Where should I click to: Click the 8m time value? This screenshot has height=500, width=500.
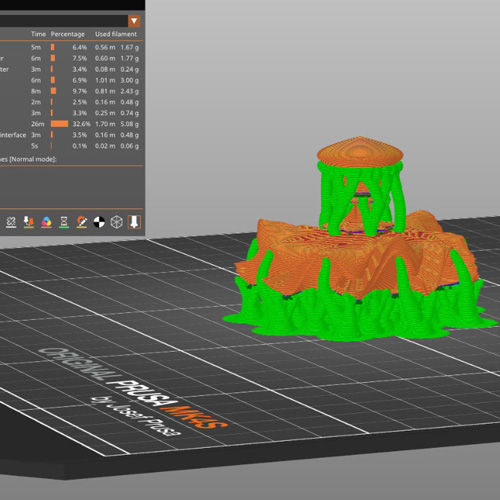pos(36,91)
